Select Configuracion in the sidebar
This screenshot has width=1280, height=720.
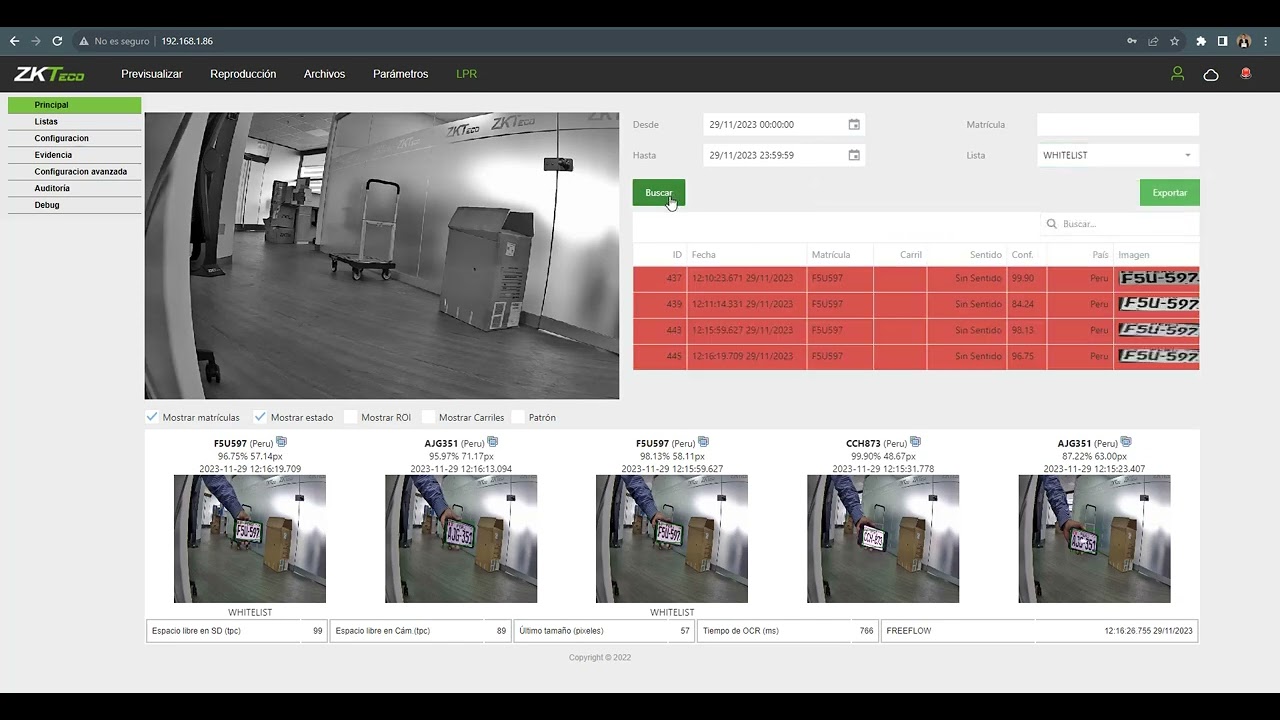click(75, 138)
